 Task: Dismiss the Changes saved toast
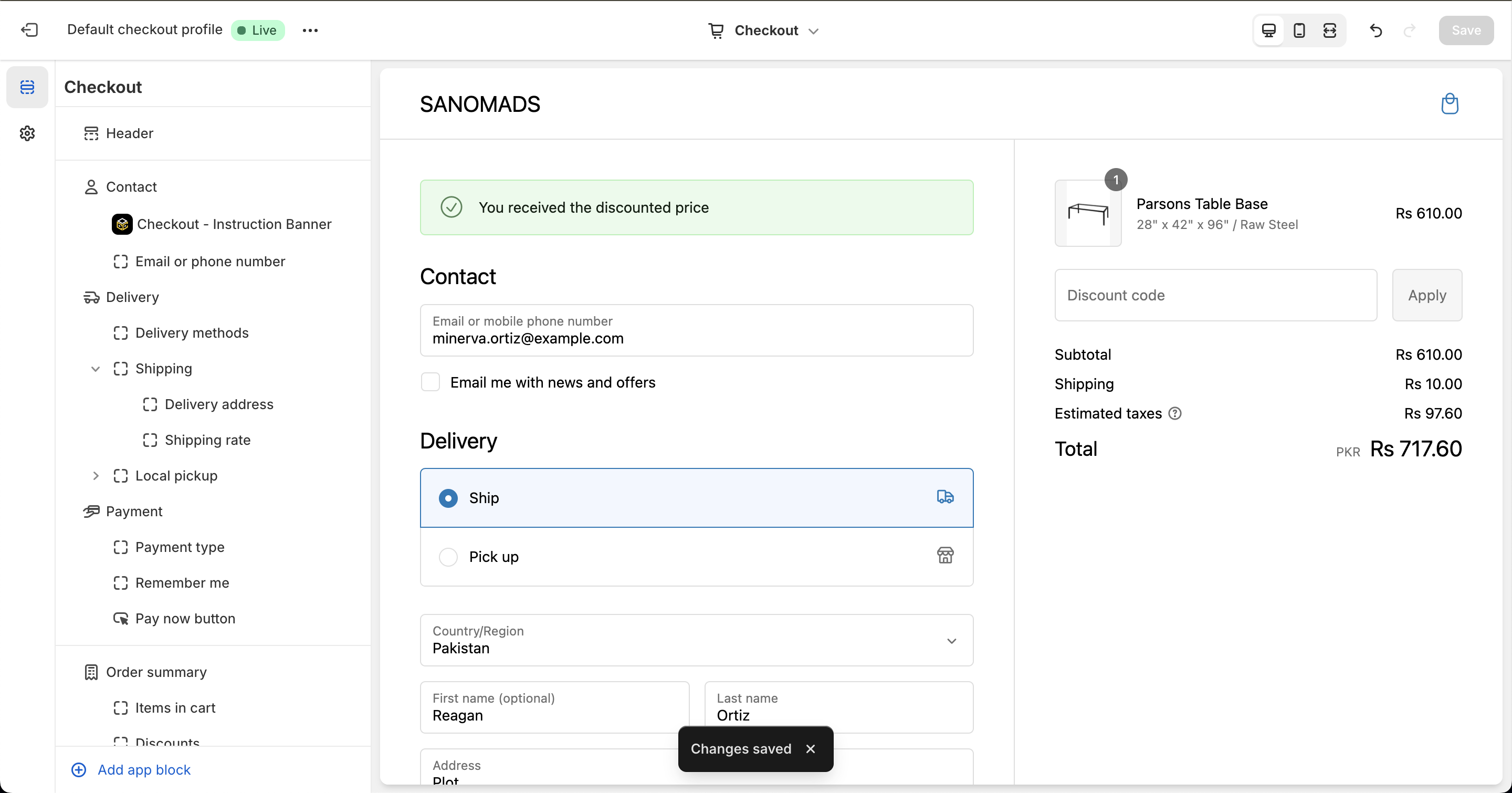[811, 748]
